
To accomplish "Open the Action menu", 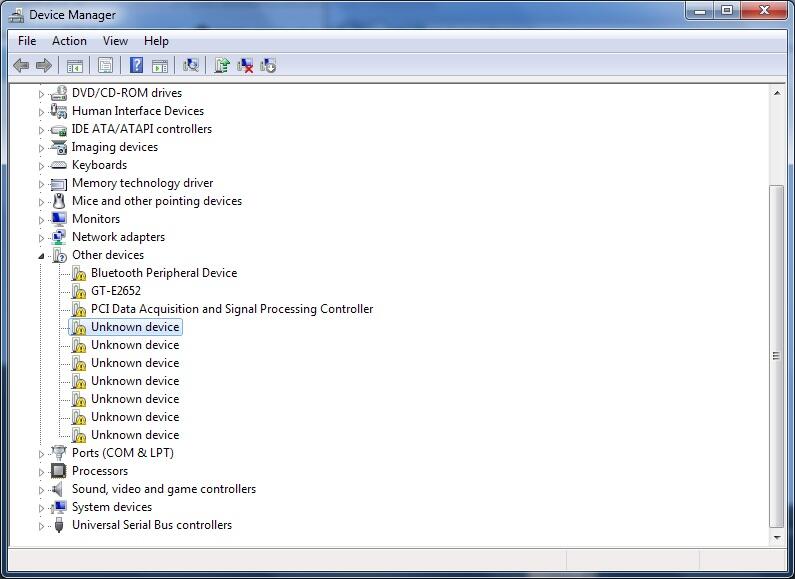I will pyautogui.click(x=69, y=41).
